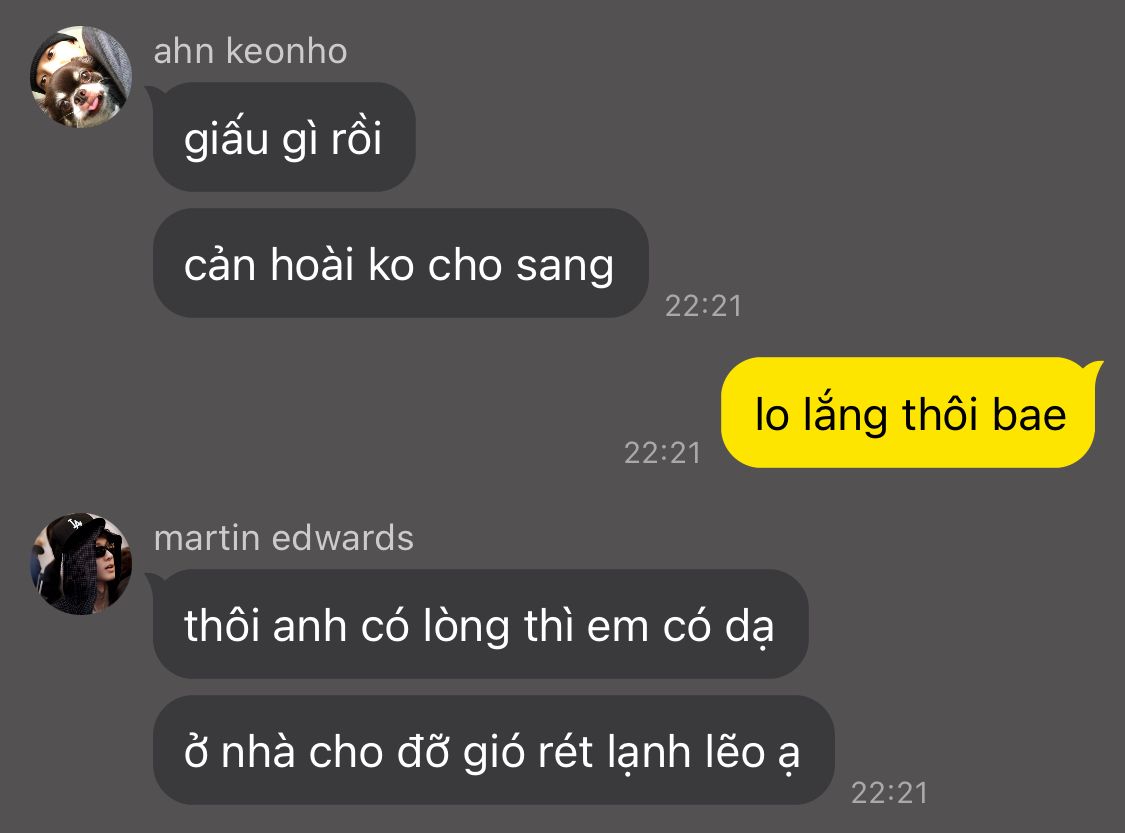Open martin edwards' avatar with black cap
Image resolution: width=1125 pixels, height=833 pixels.
[x=80, y=563]
